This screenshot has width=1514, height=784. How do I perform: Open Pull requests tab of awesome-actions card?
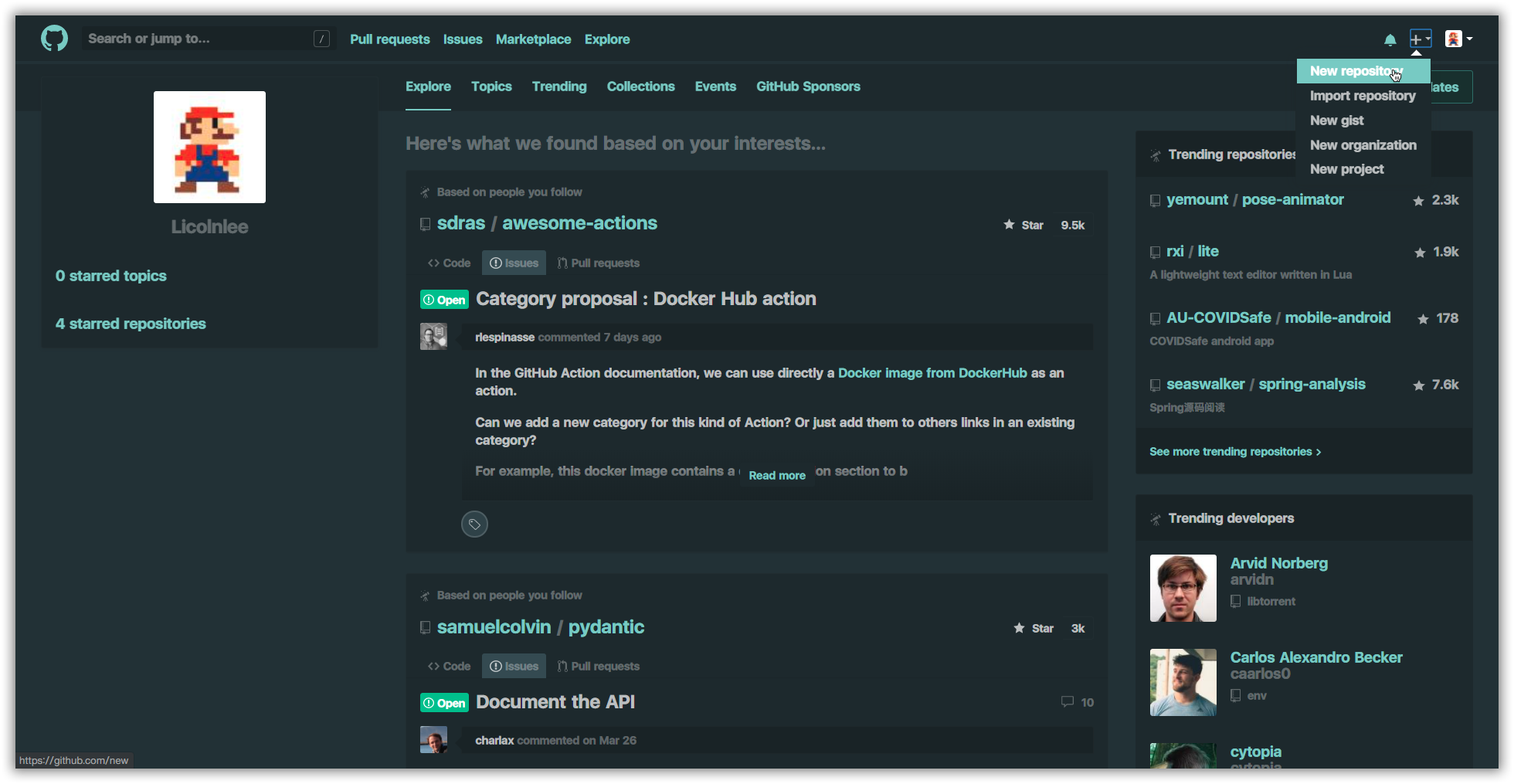[x=598, y=263]
